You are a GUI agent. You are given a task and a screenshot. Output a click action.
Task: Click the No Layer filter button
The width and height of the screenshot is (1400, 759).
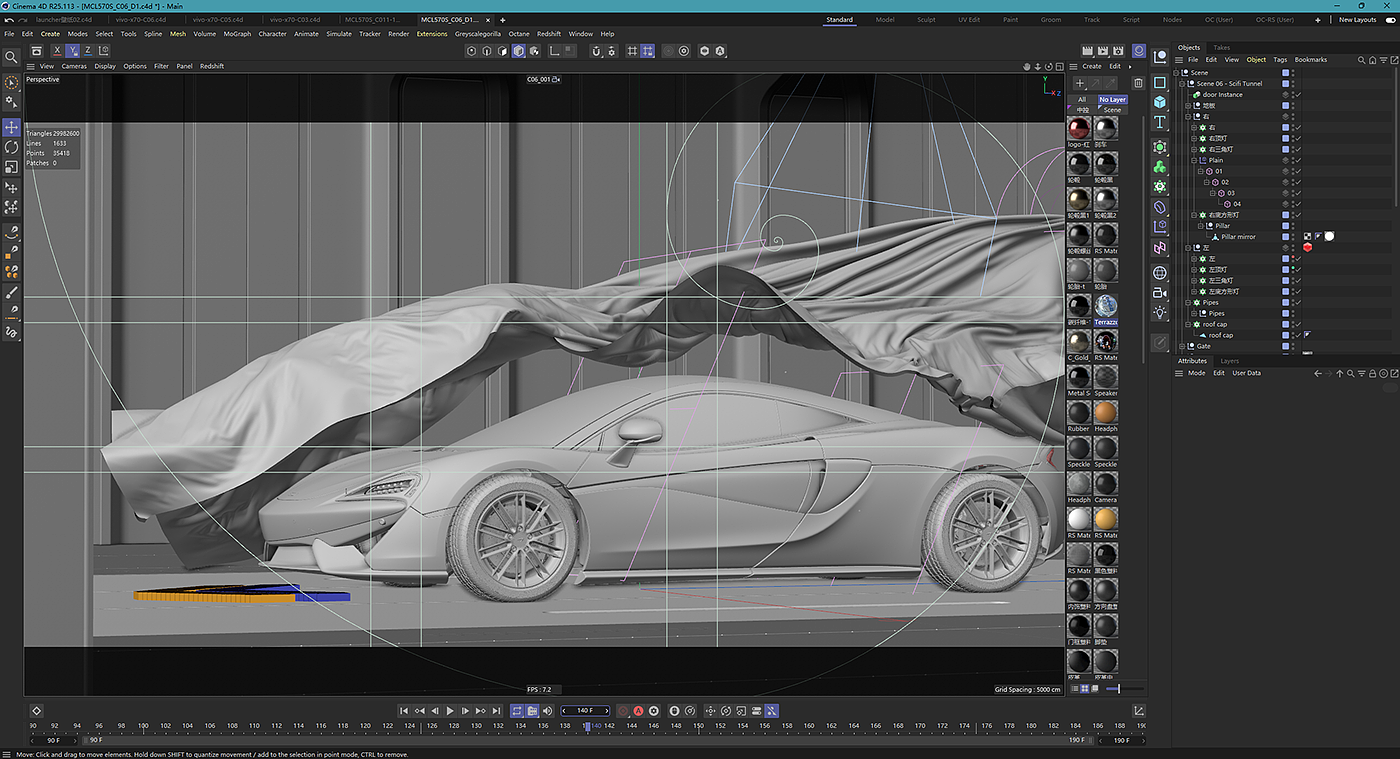click(1112, 100)
